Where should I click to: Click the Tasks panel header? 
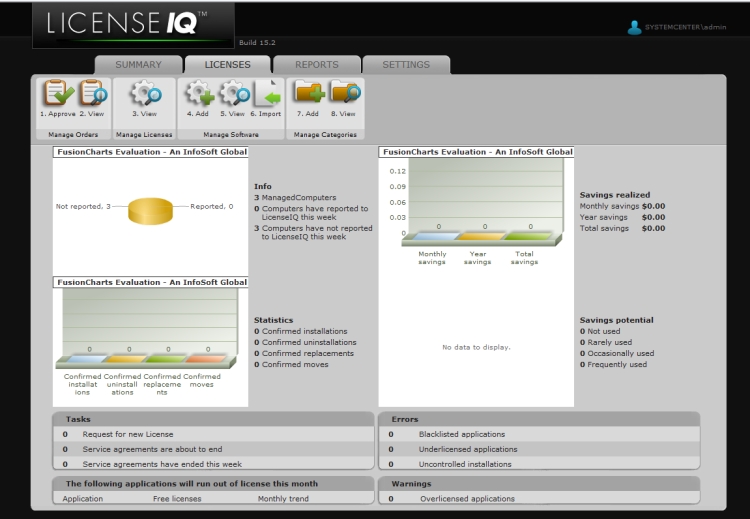(213, 419)
